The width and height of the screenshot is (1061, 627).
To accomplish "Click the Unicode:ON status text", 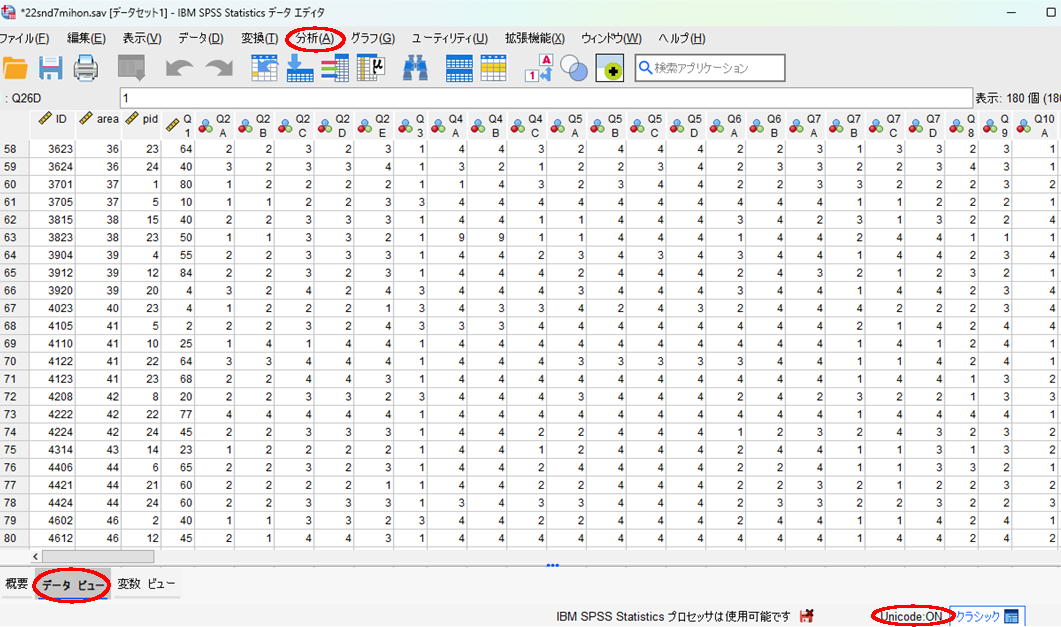I will [x=911, y=616].
